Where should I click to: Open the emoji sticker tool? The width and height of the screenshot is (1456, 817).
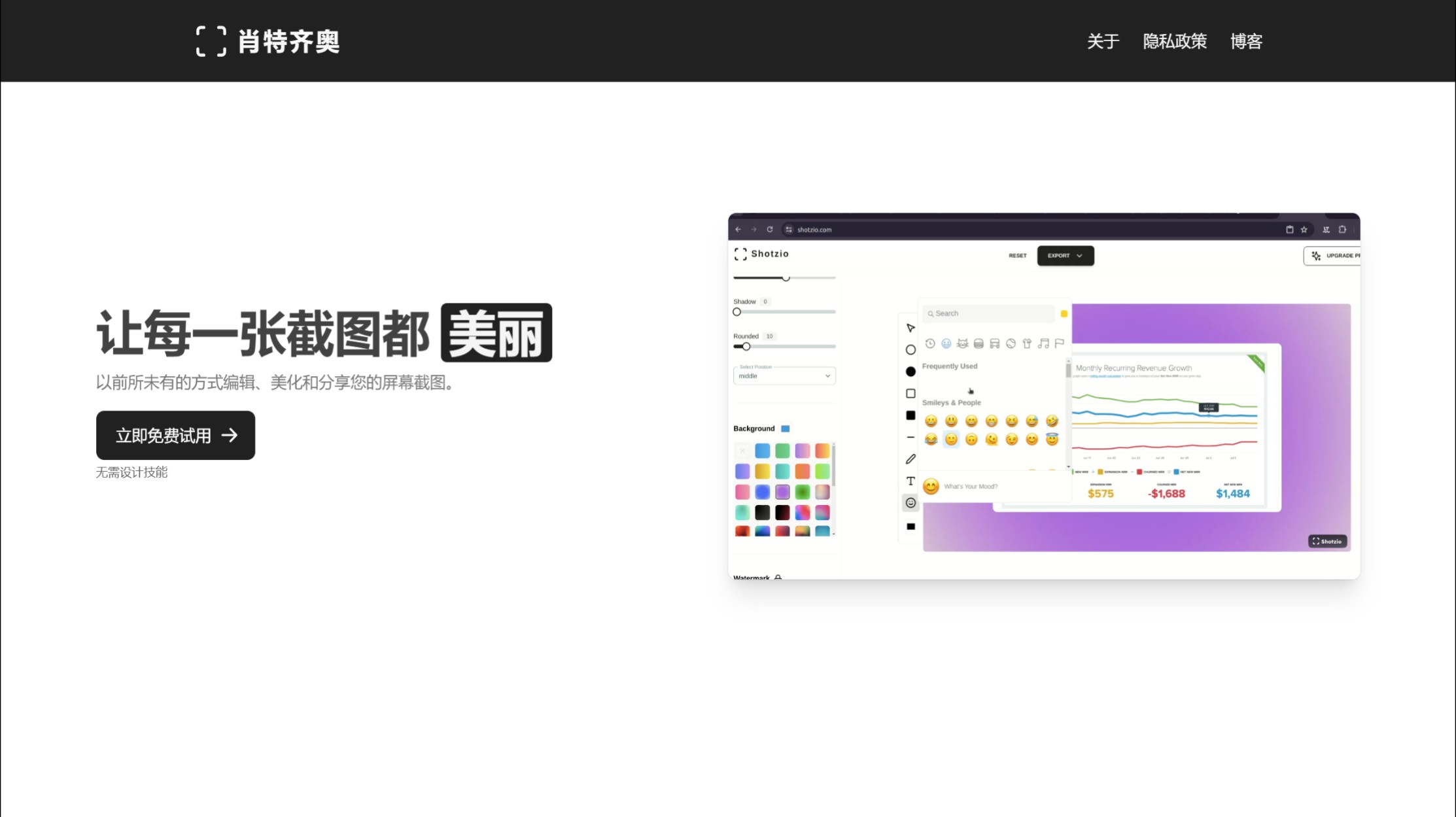coord(910,502)
